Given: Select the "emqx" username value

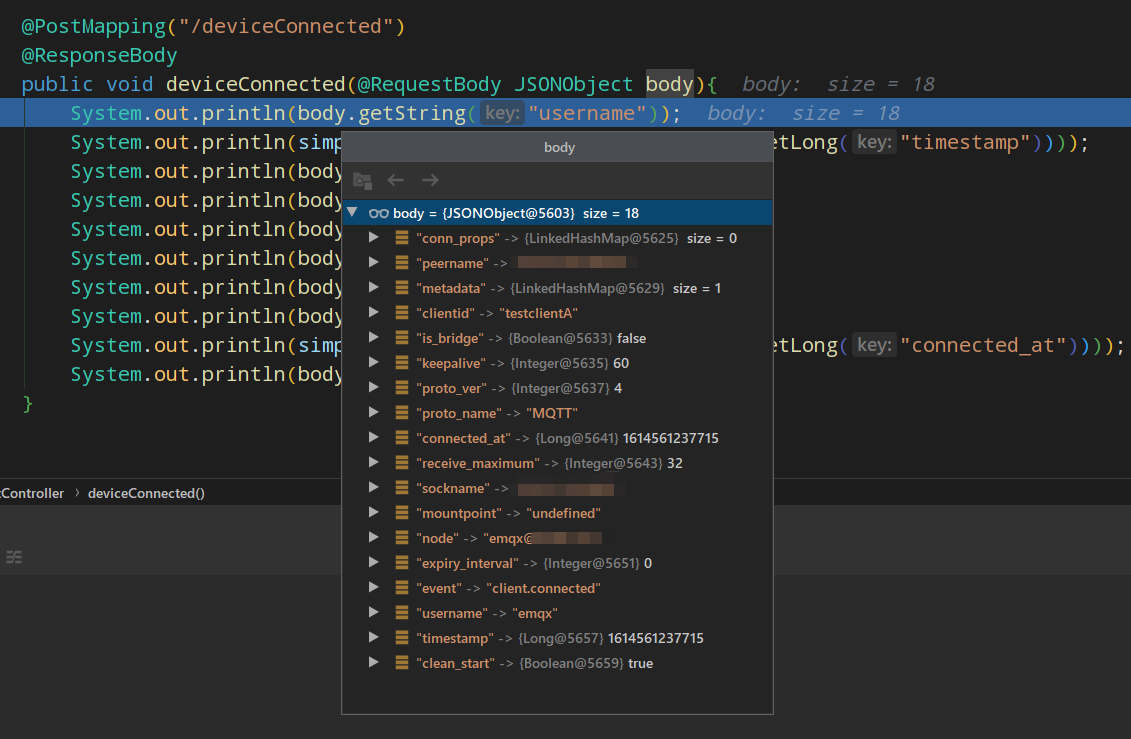Looking at the screenshot, I should pyautogui.click(x=534, y=613).
